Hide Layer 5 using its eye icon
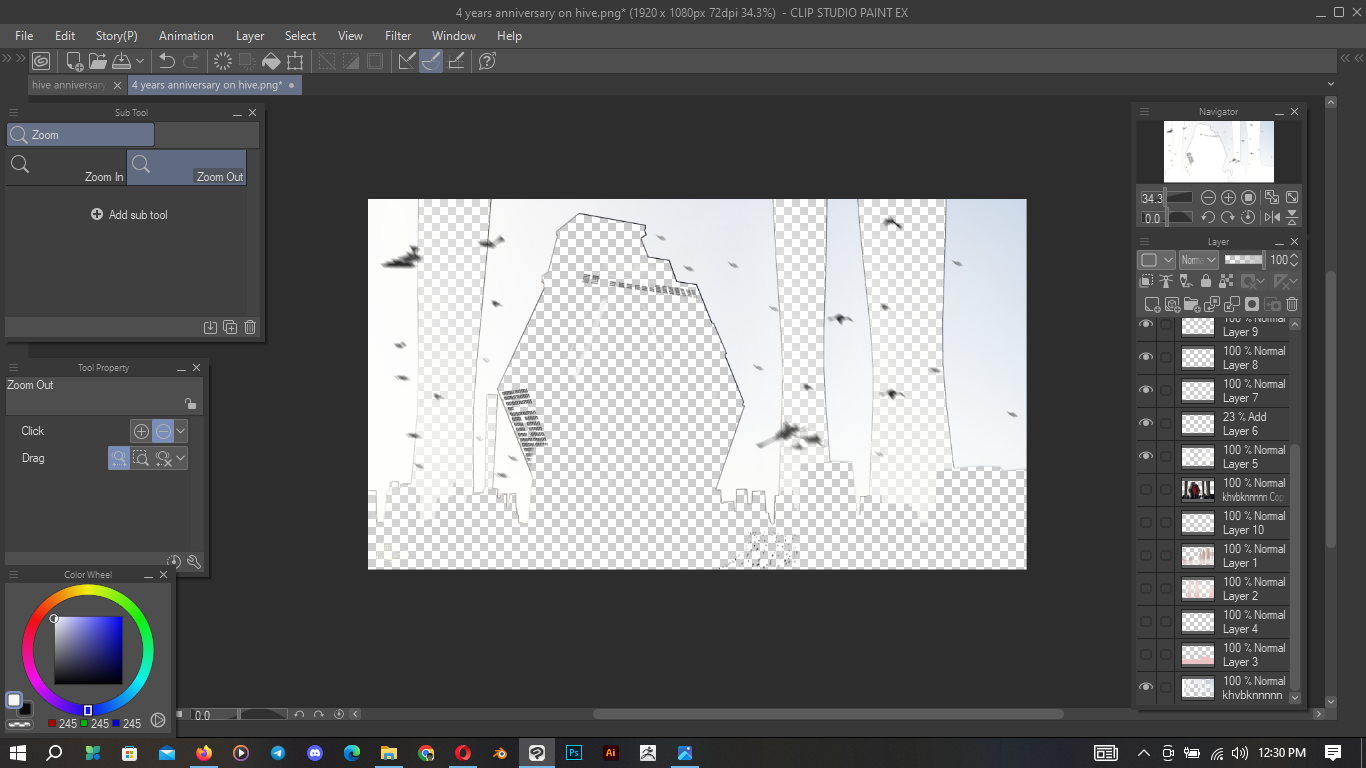Image resolution: width=1366 pixels, height=768 pixels. (1146, 456)
